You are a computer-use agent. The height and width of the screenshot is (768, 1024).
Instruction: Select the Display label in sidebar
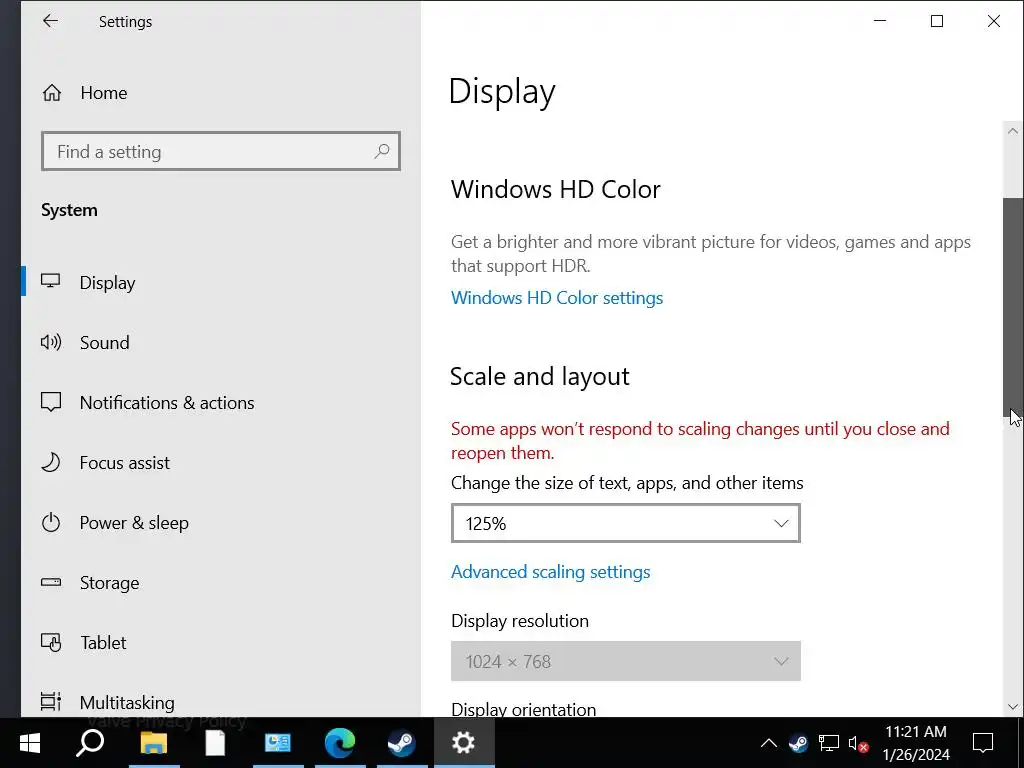pos(107,283)
